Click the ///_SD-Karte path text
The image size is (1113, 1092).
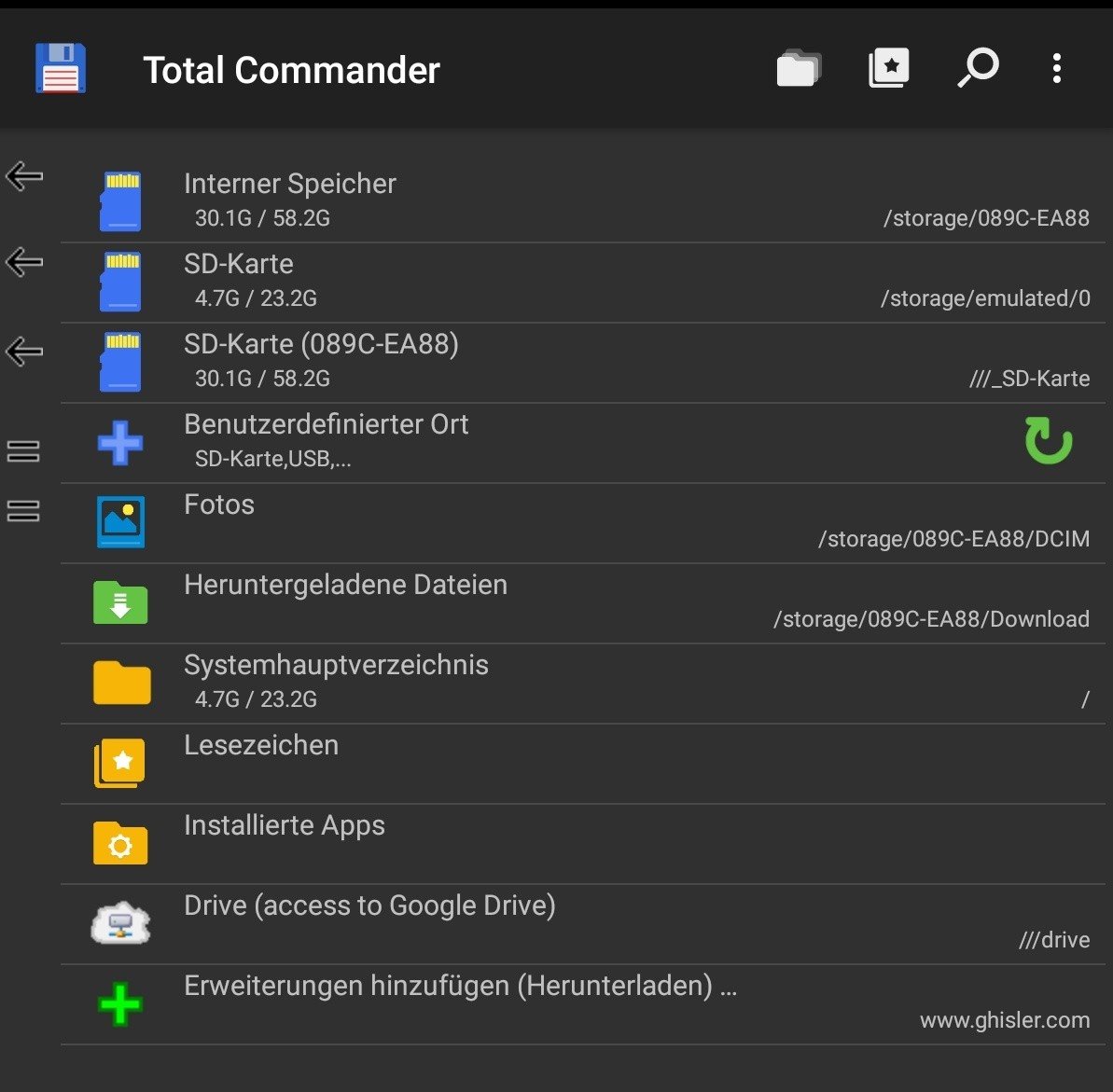[x=1030, y=379]
